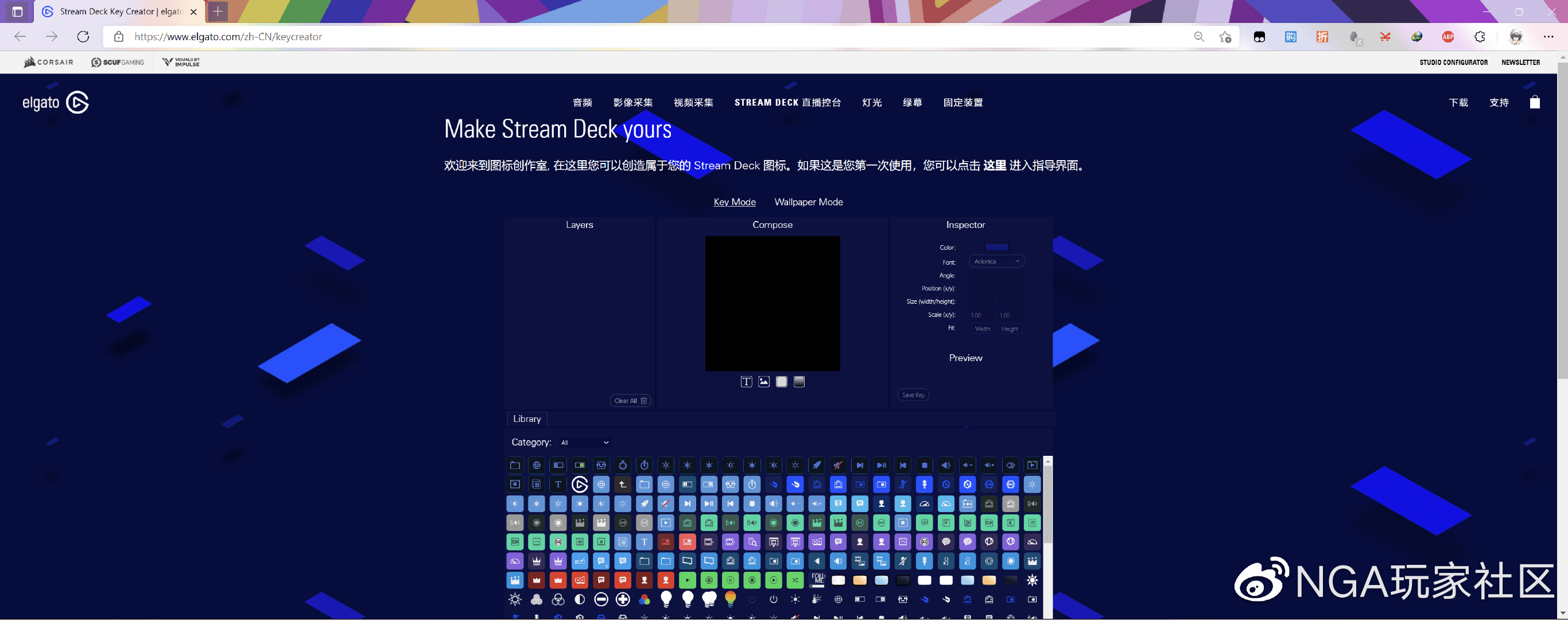Open the Library tab

pos(526,419)
